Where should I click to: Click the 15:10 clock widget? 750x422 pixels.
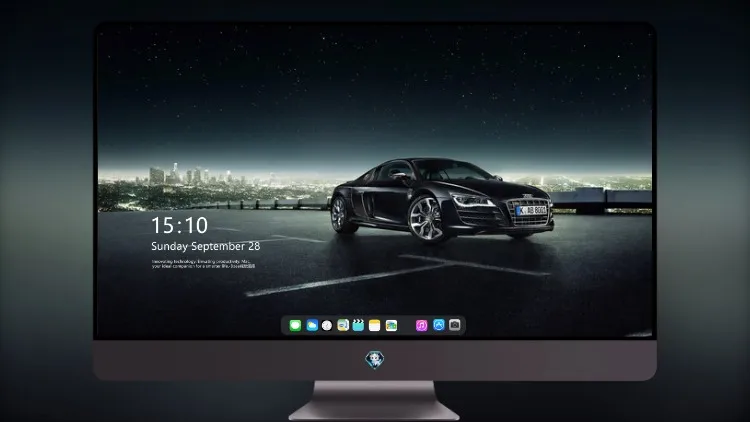click(x=179, y=225)
